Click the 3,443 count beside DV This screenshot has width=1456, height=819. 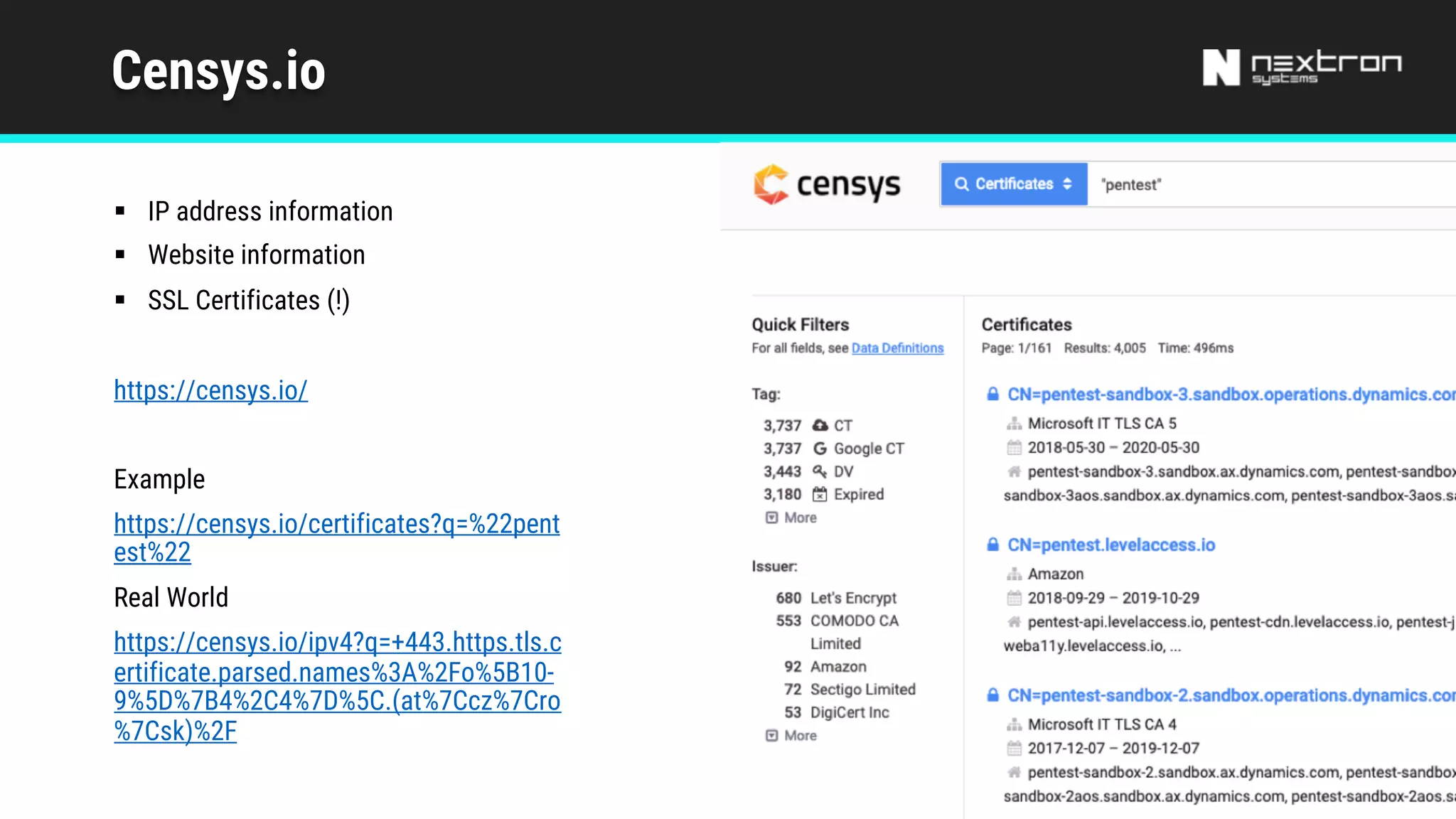pyautogui.click(x=782, y=472)
